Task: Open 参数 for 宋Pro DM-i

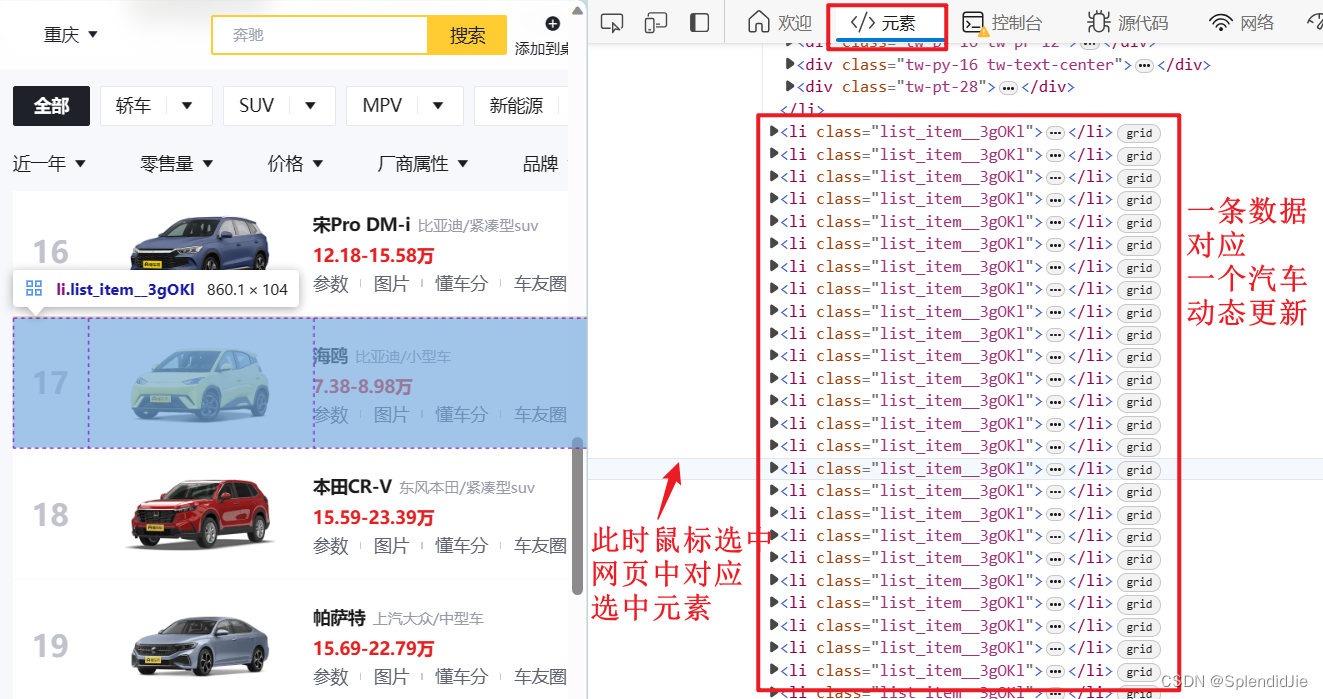Action: (331, 284)
